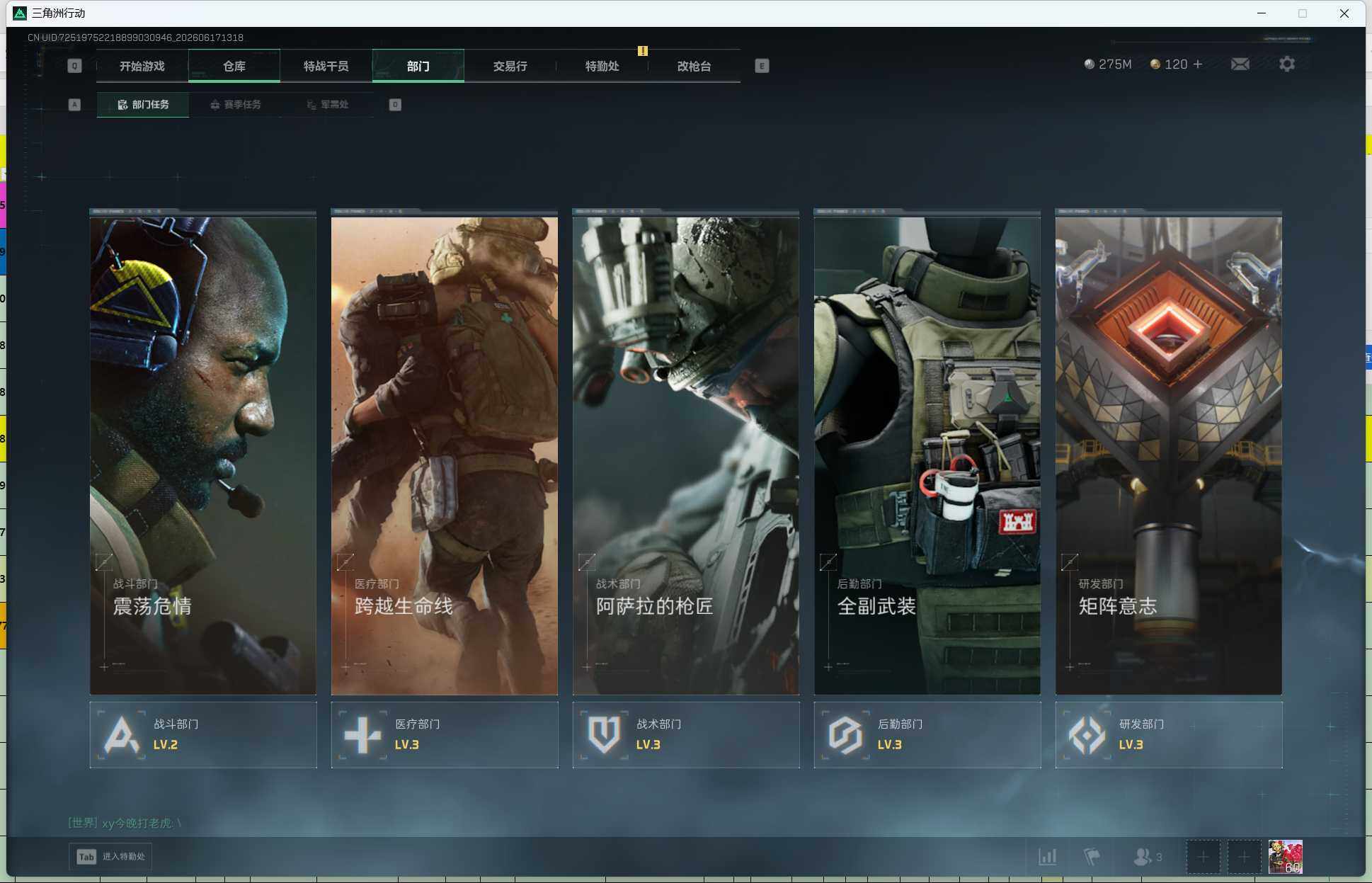Open the 改枪台 tab
The image size is (1372, 883).
coord(694,66)
